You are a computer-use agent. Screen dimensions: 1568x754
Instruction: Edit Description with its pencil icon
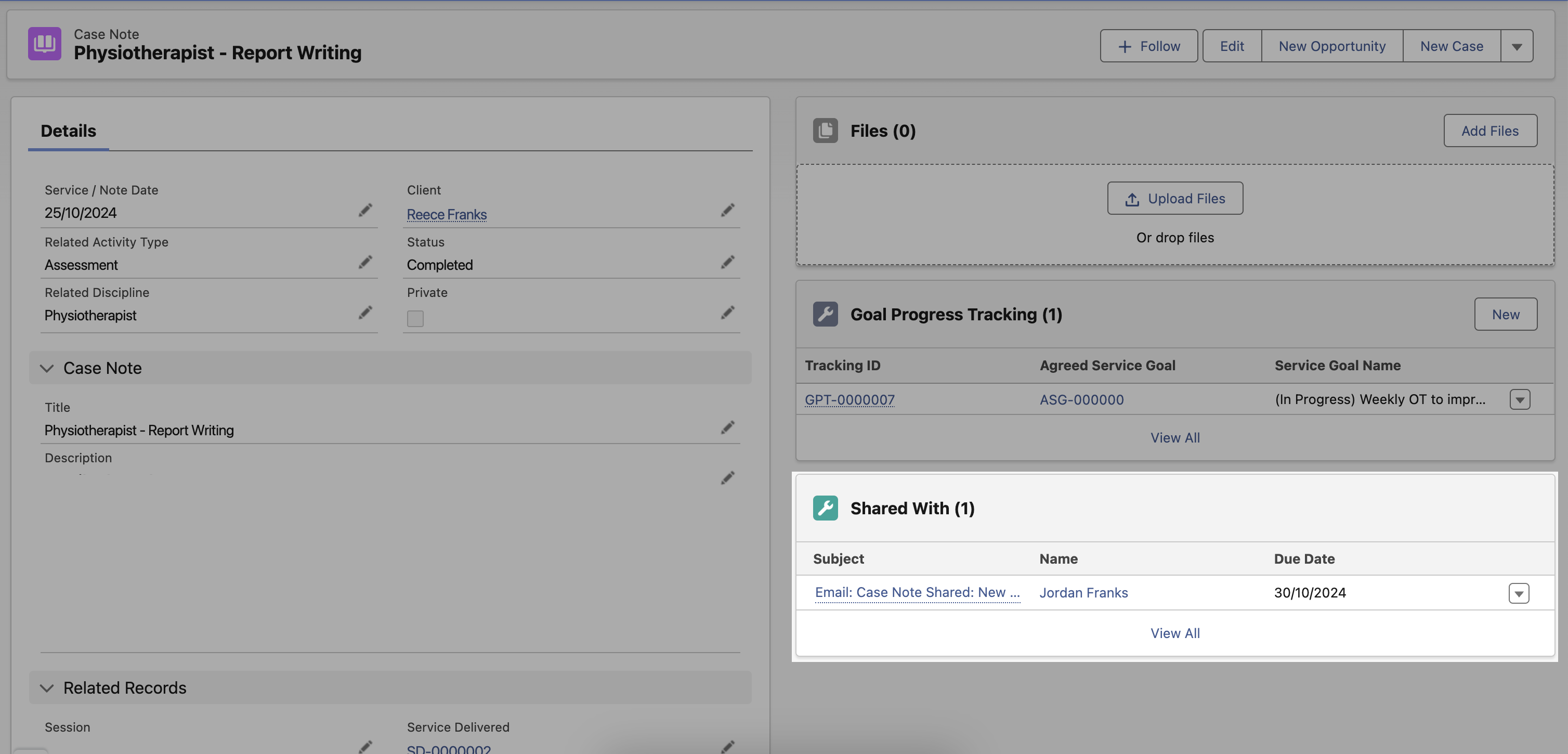coord(727,478)
